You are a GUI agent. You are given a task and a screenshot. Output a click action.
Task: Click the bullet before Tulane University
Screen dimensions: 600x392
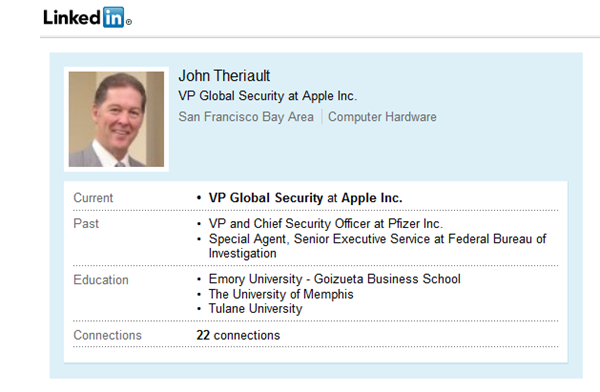tap(199, 309)
